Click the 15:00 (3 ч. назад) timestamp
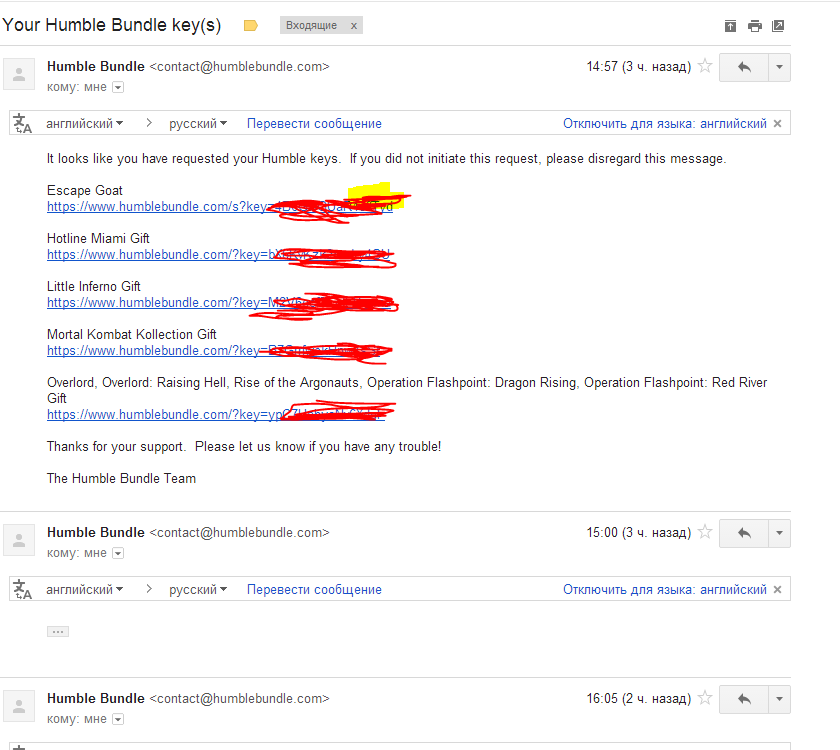This screenshot has height=750, width=840. coord(639,532)
